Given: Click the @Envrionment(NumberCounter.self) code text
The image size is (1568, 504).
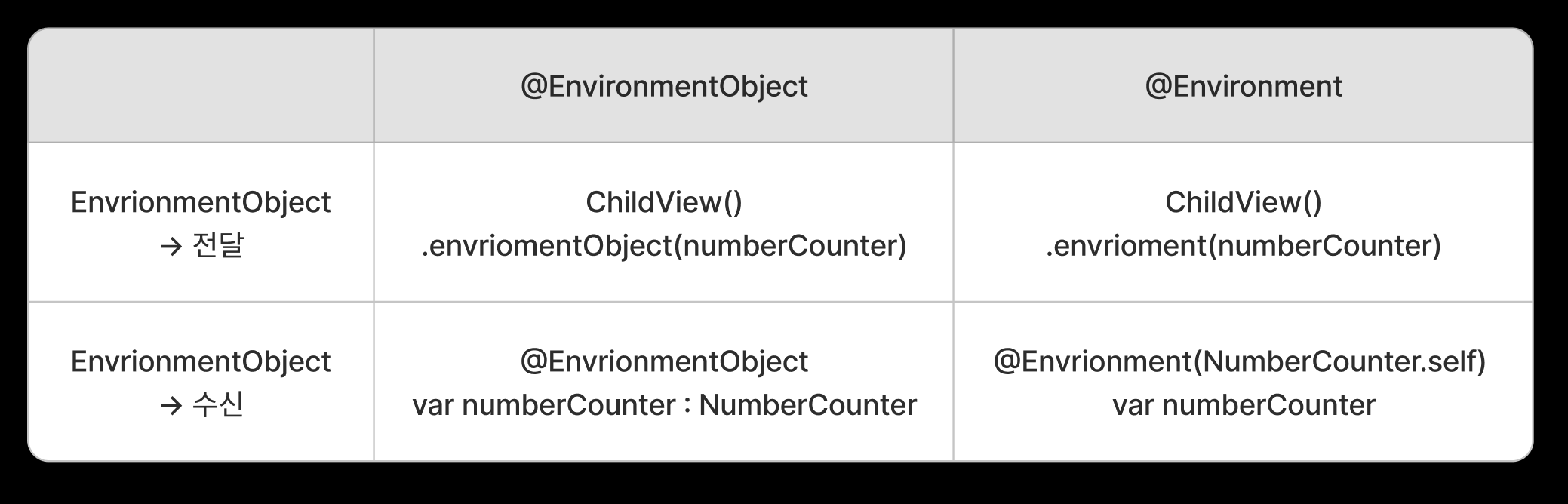Looking at the screenshot, I should click(1240, 361).
